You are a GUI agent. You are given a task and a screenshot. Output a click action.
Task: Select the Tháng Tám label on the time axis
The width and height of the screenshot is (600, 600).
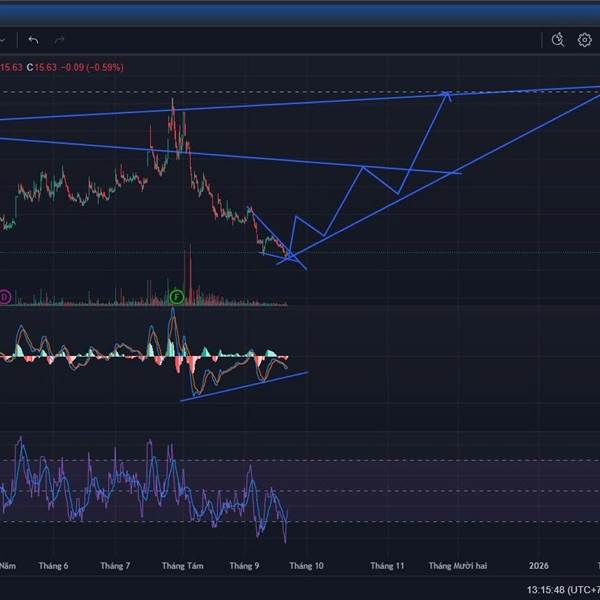click(x=183, y=566)
